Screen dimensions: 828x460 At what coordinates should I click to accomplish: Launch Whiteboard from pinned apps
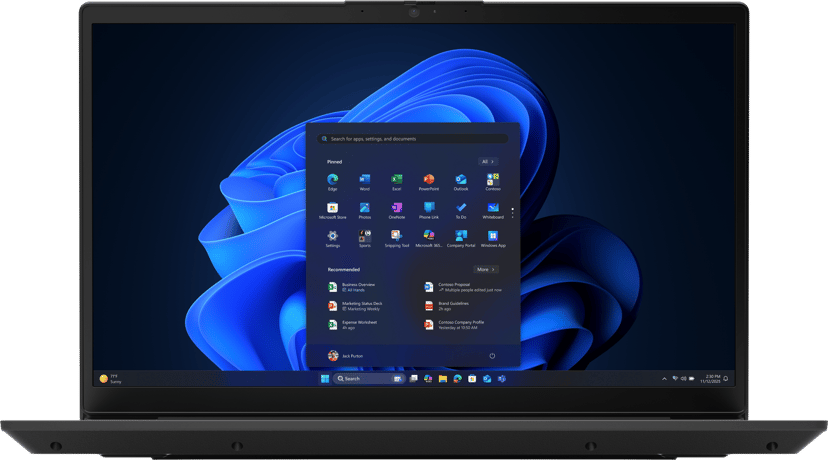(493, 210)
